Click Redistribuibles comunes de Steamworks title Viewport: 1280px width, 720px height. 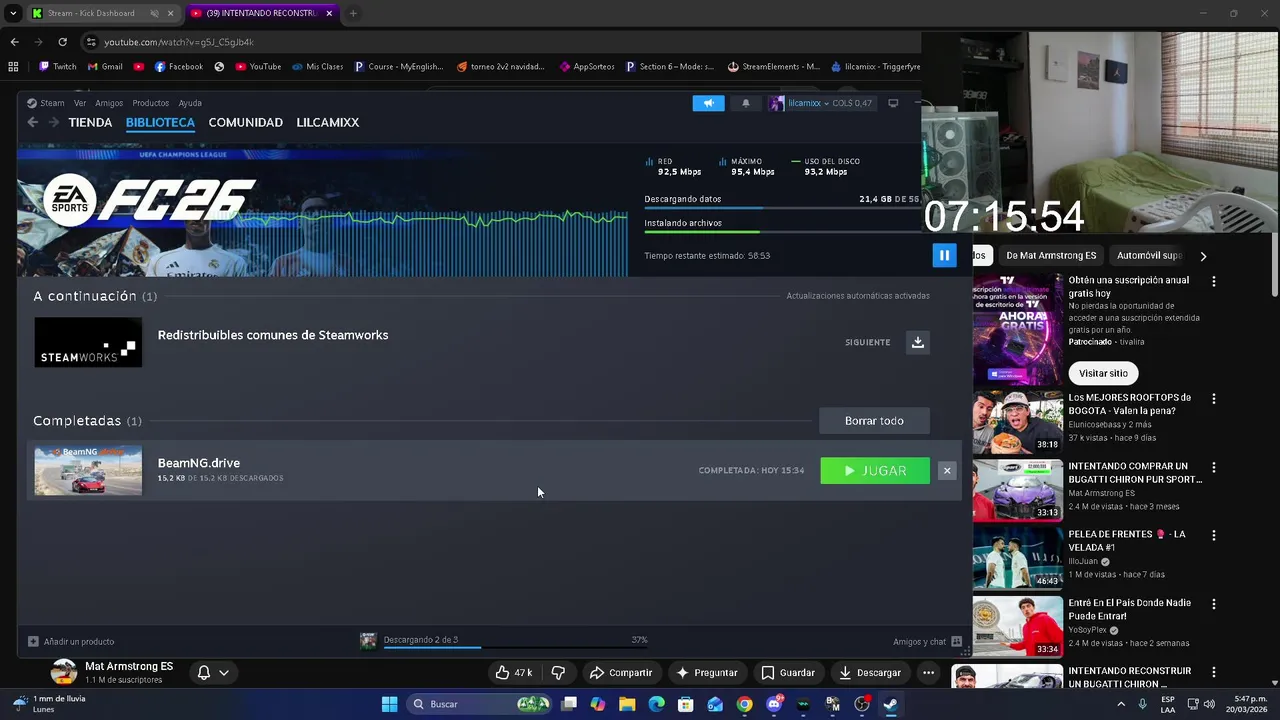(x=273, y=335)
